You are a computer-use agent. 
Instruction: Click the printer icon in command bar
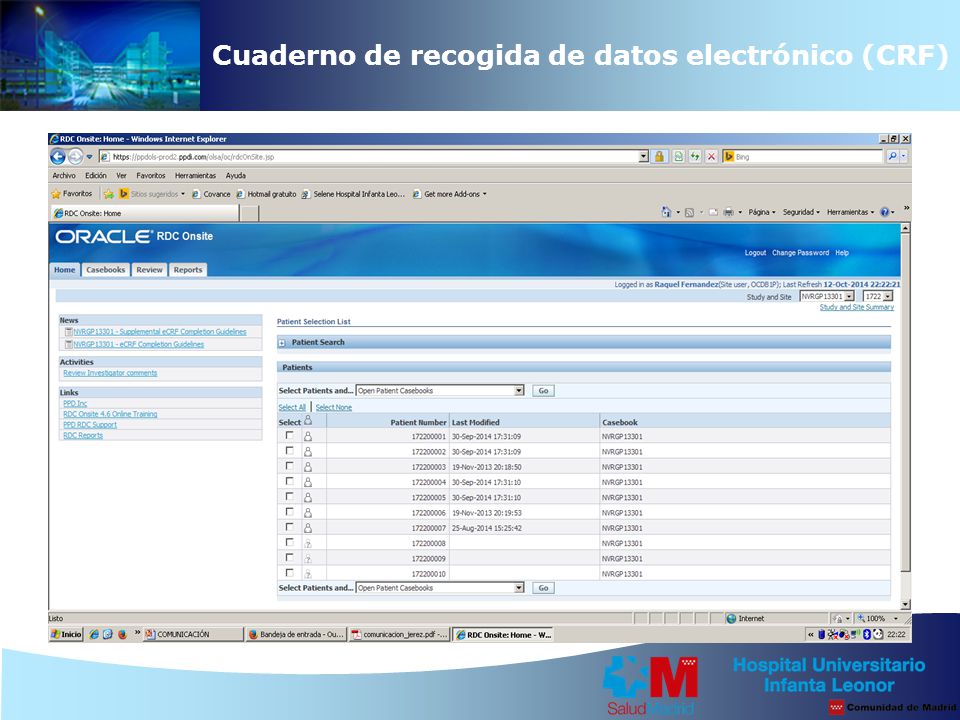[x=729, y=212]
